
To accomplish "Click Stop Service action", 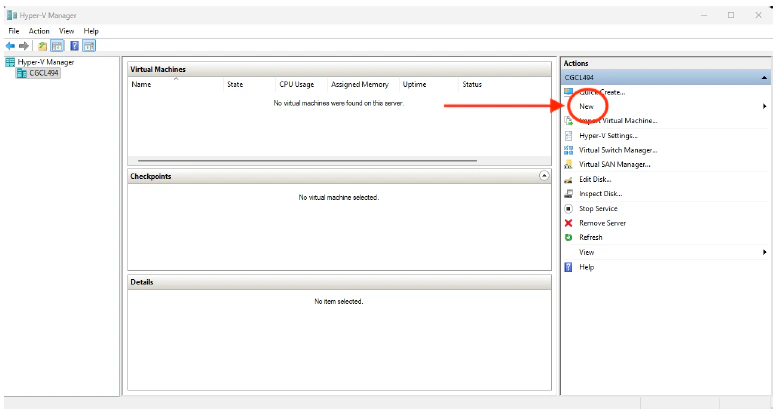I will 598,209.
